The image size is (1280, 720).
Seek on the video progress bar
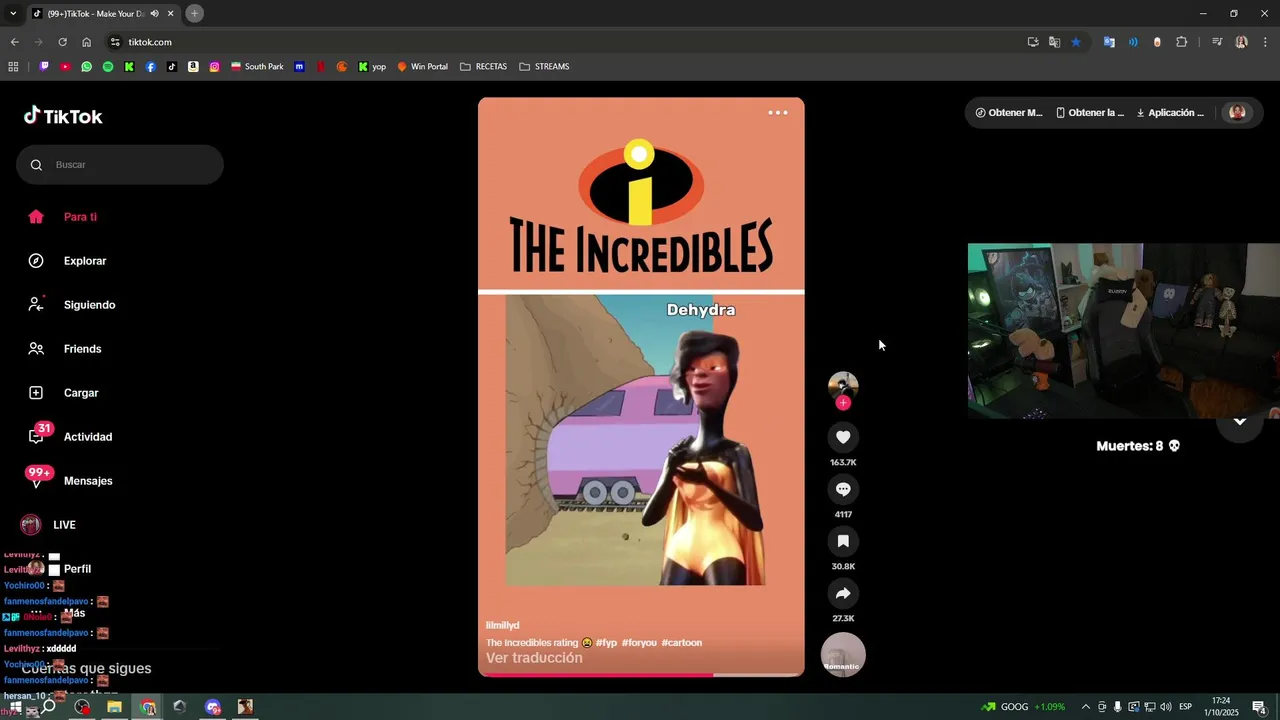641,675
